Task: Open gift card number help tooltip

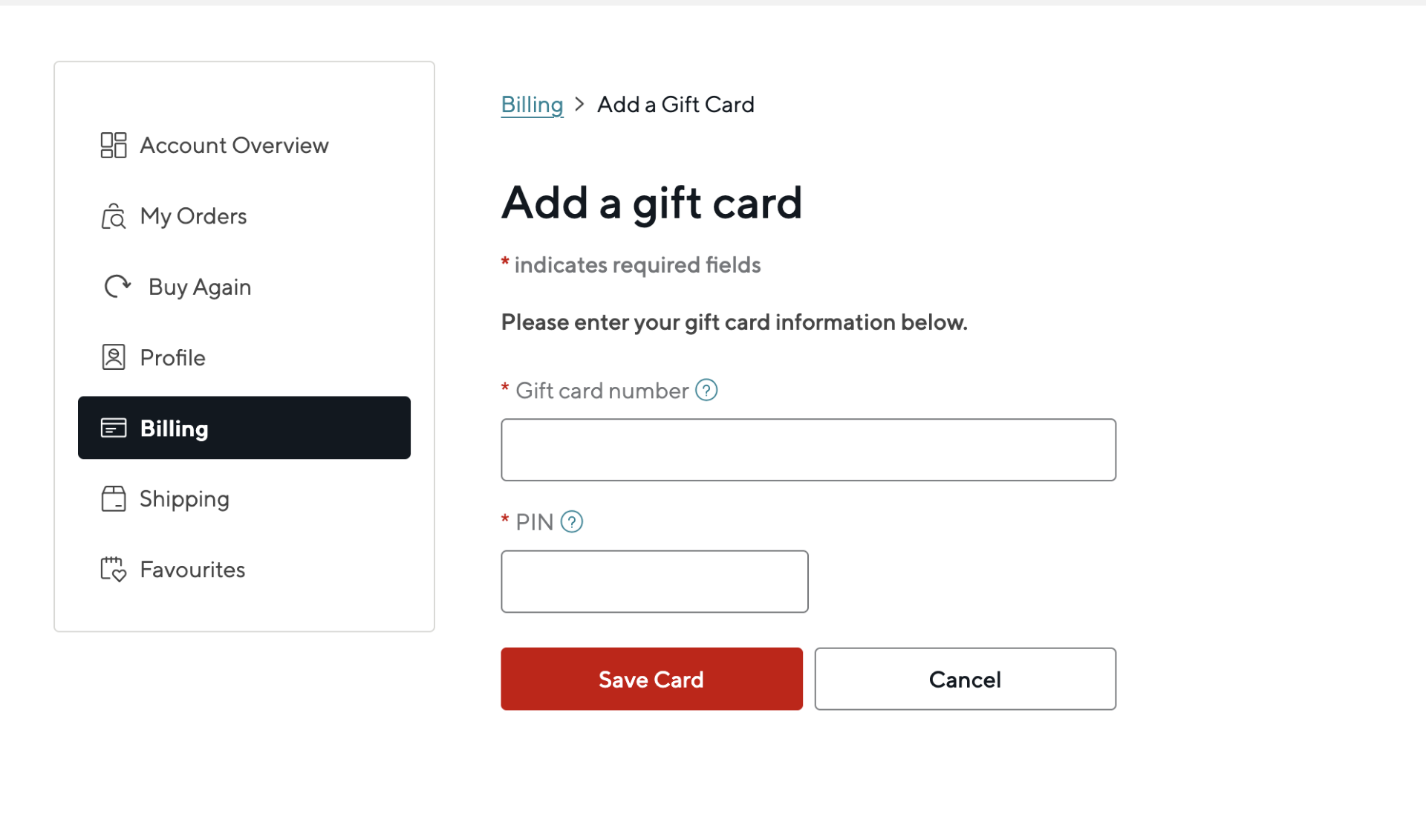Action: (706, 390)
